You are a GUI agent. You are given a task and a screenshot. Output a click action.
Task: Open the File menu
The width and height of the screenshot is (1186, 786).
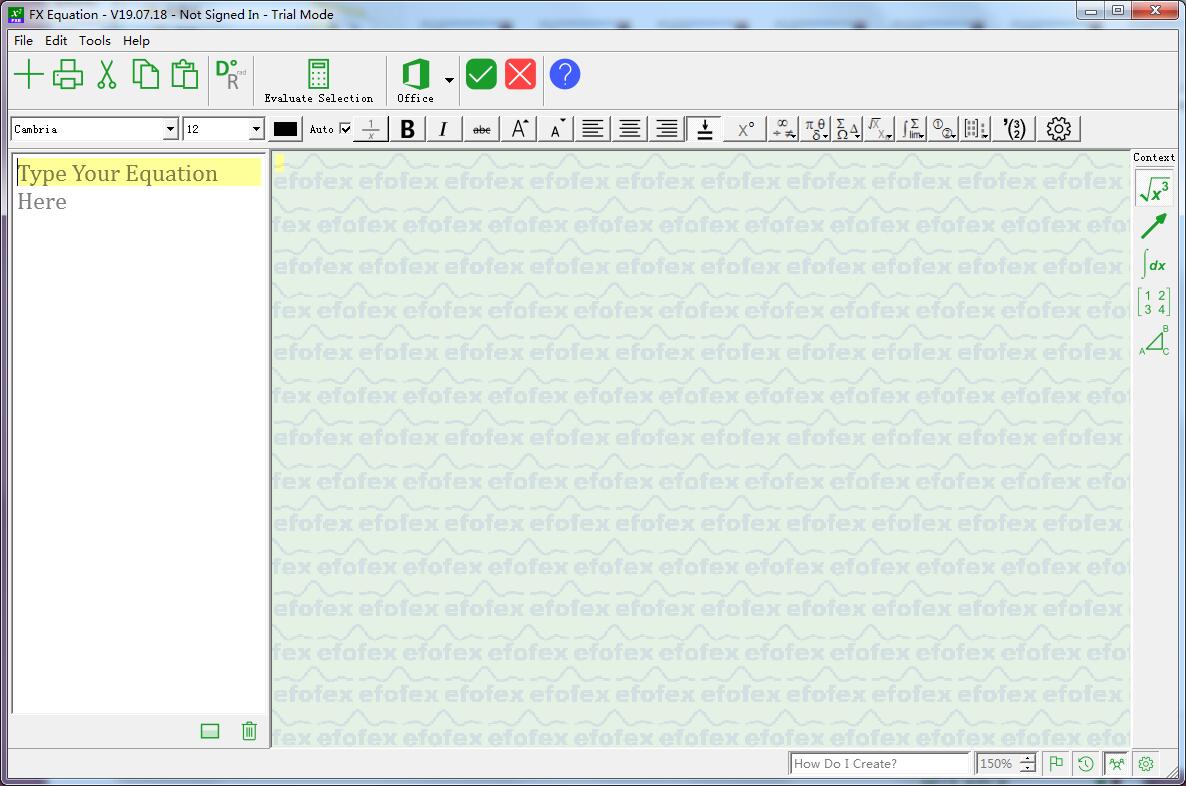click(x=23, y=41)
